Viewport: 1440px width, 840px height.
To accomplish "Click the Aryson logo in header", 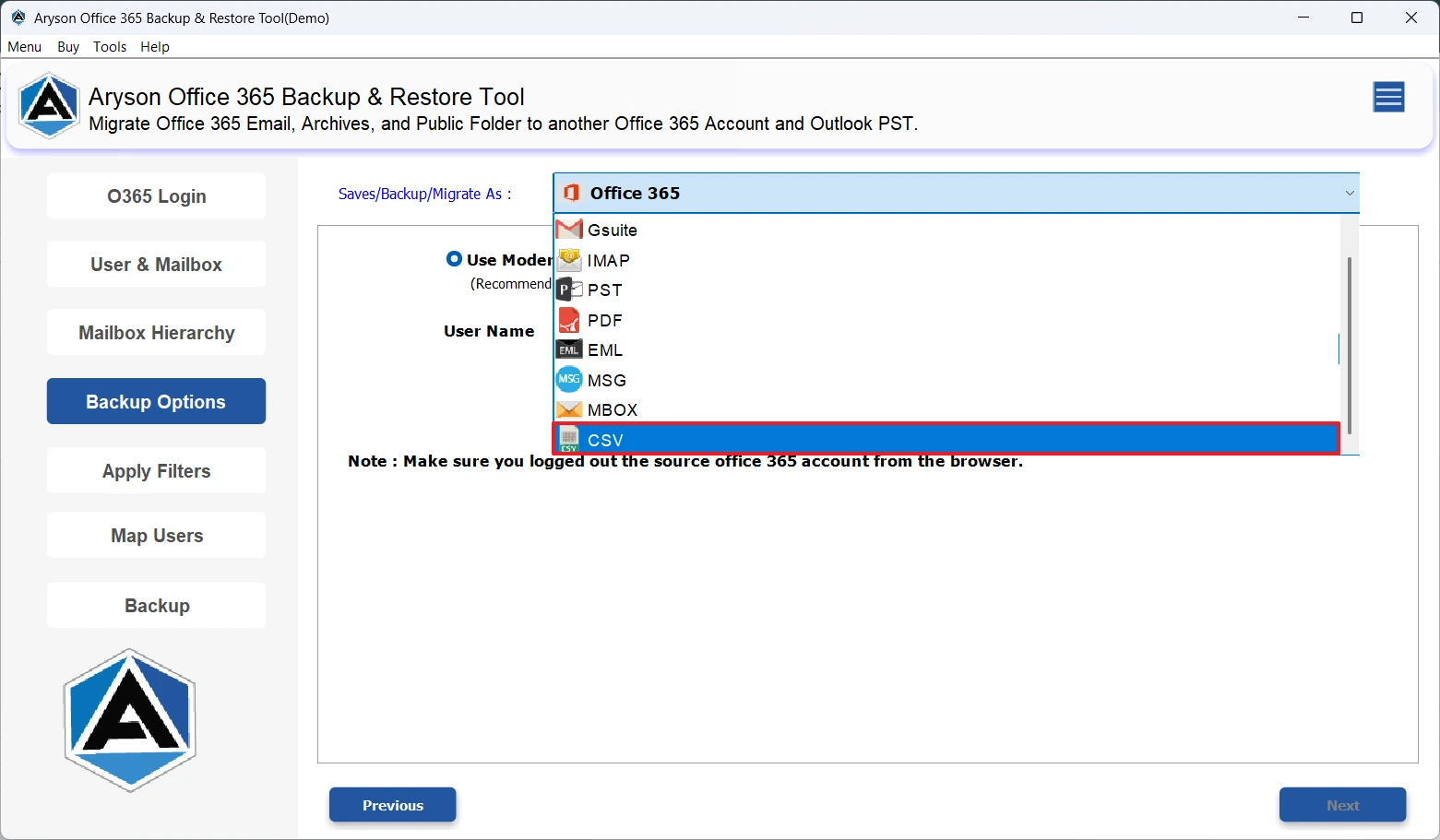I will [x=49, y=106].
